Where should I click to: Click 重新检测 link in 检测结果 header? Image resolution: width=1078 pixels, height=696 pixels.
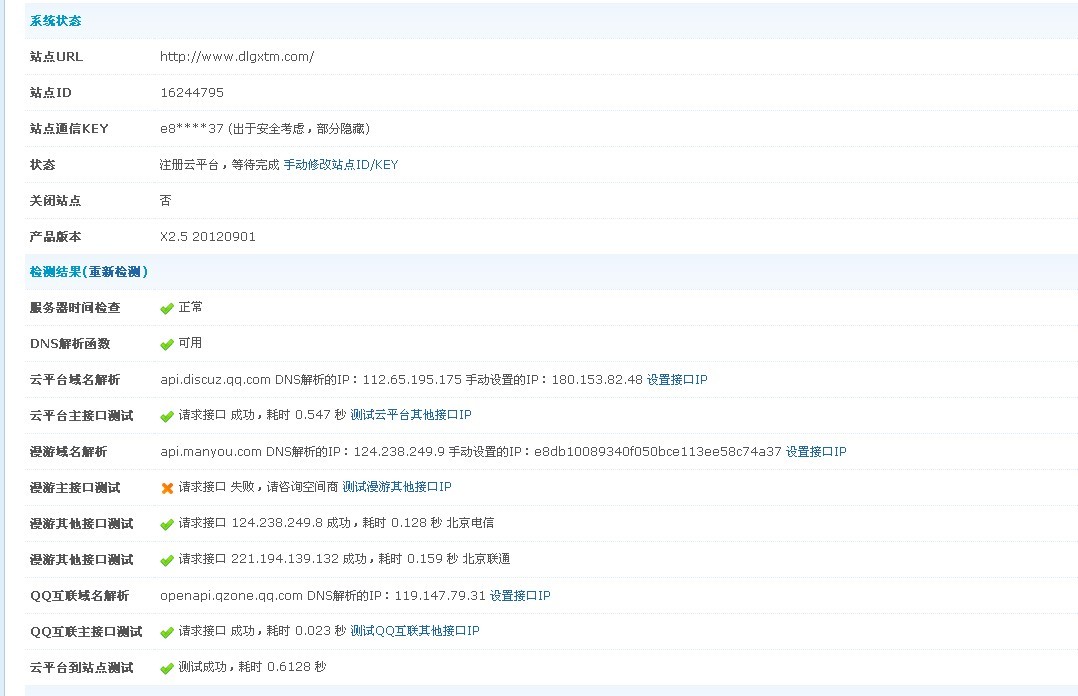coord(115,272)
